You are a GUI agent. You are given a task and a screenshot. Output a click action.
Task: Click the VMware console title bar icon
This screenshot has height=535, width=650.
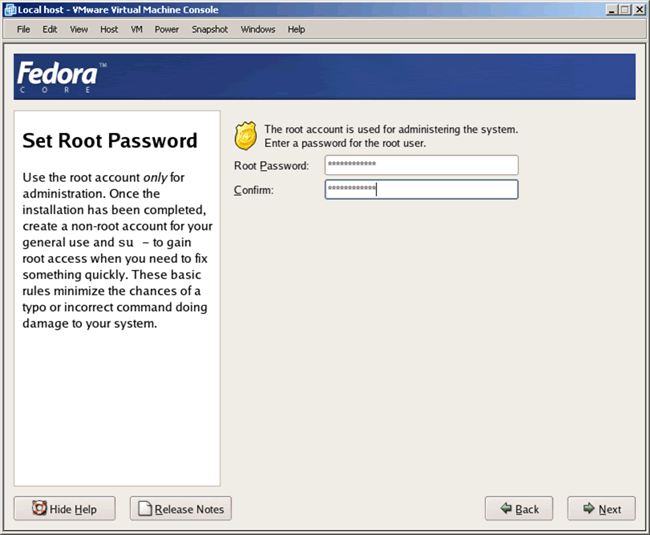pos(9,9)
